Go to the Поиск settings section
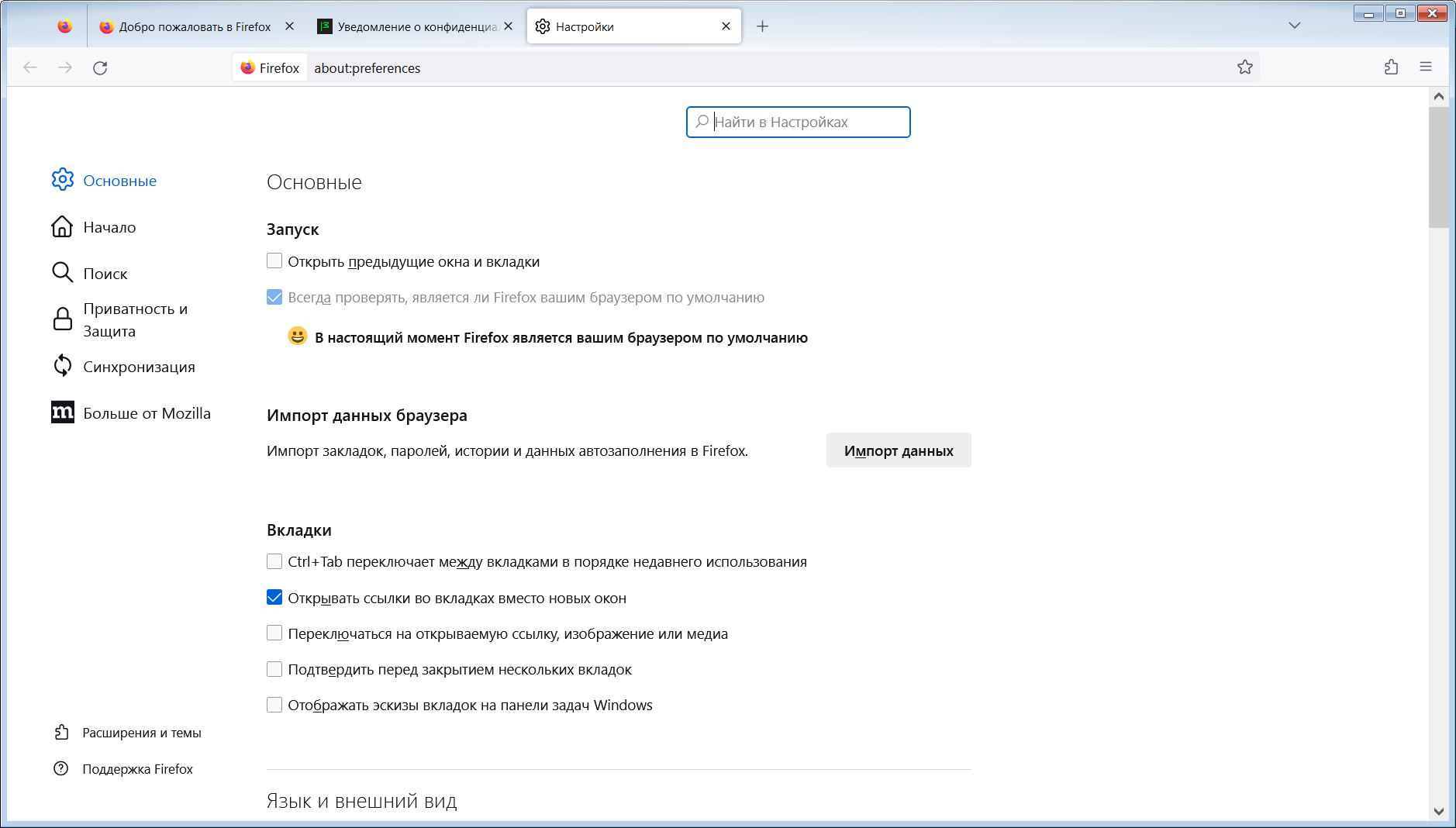Image resolution: width=1456 pixels, height=828 pixels. [x=105, y=274]
